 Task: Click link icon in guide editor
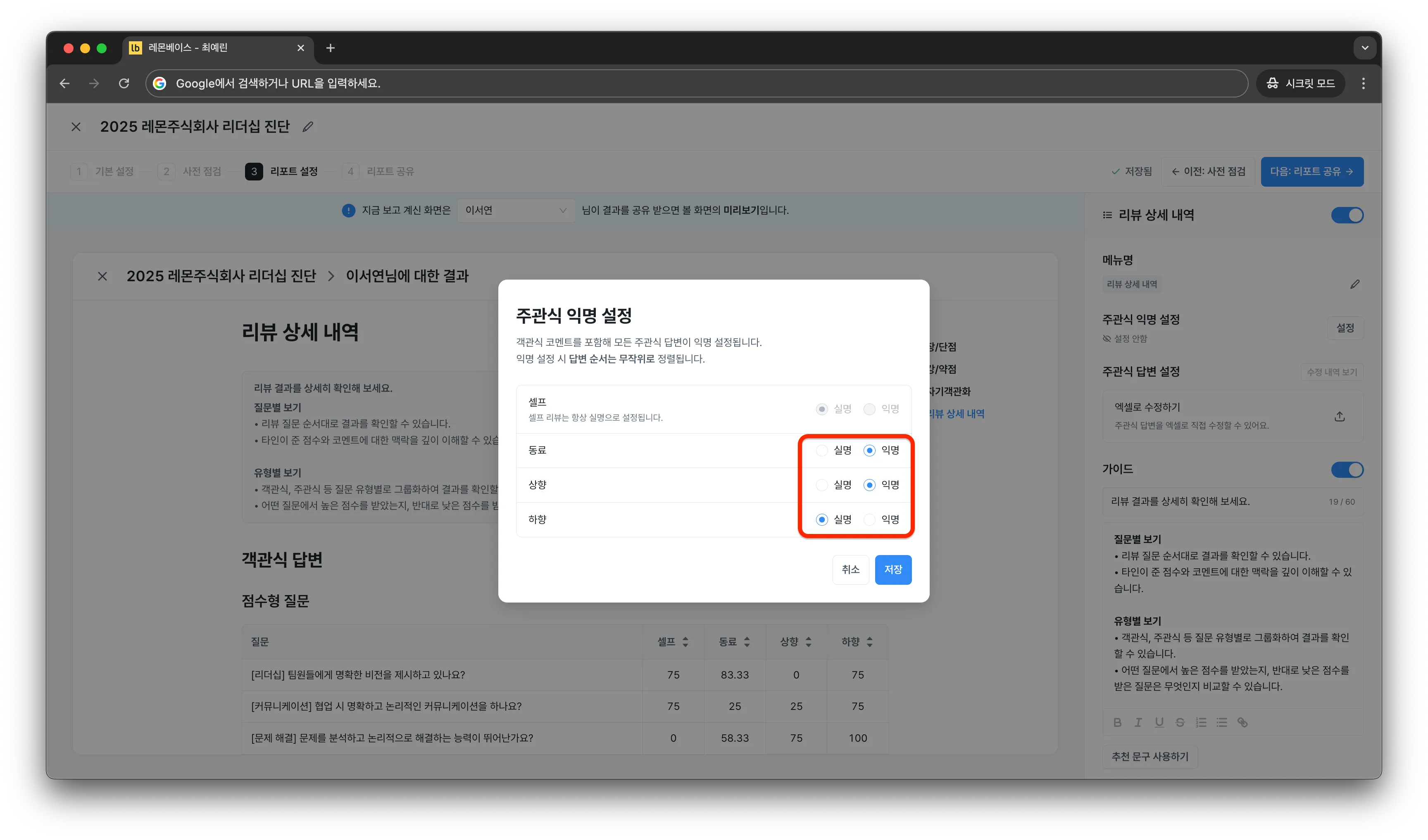tap(1242, 722)
